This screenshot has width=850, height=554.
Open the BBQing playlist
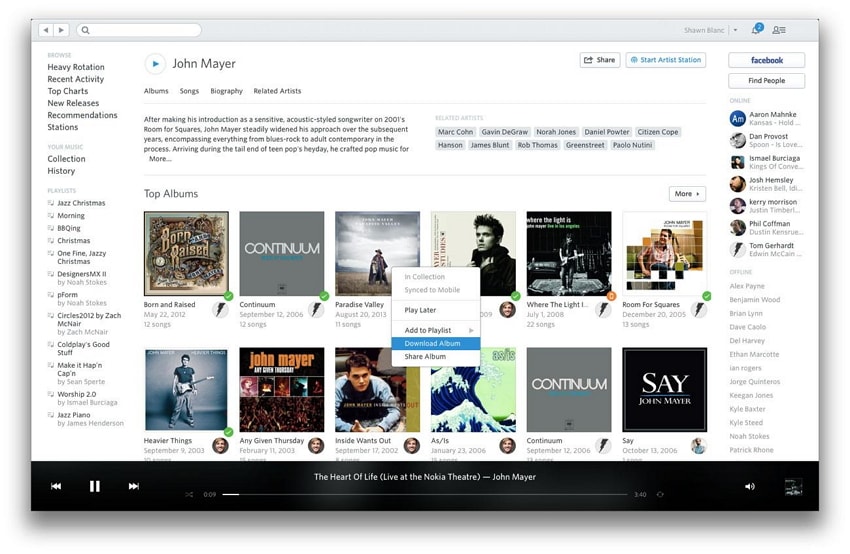pyautogui.click(x=68, y=228)
